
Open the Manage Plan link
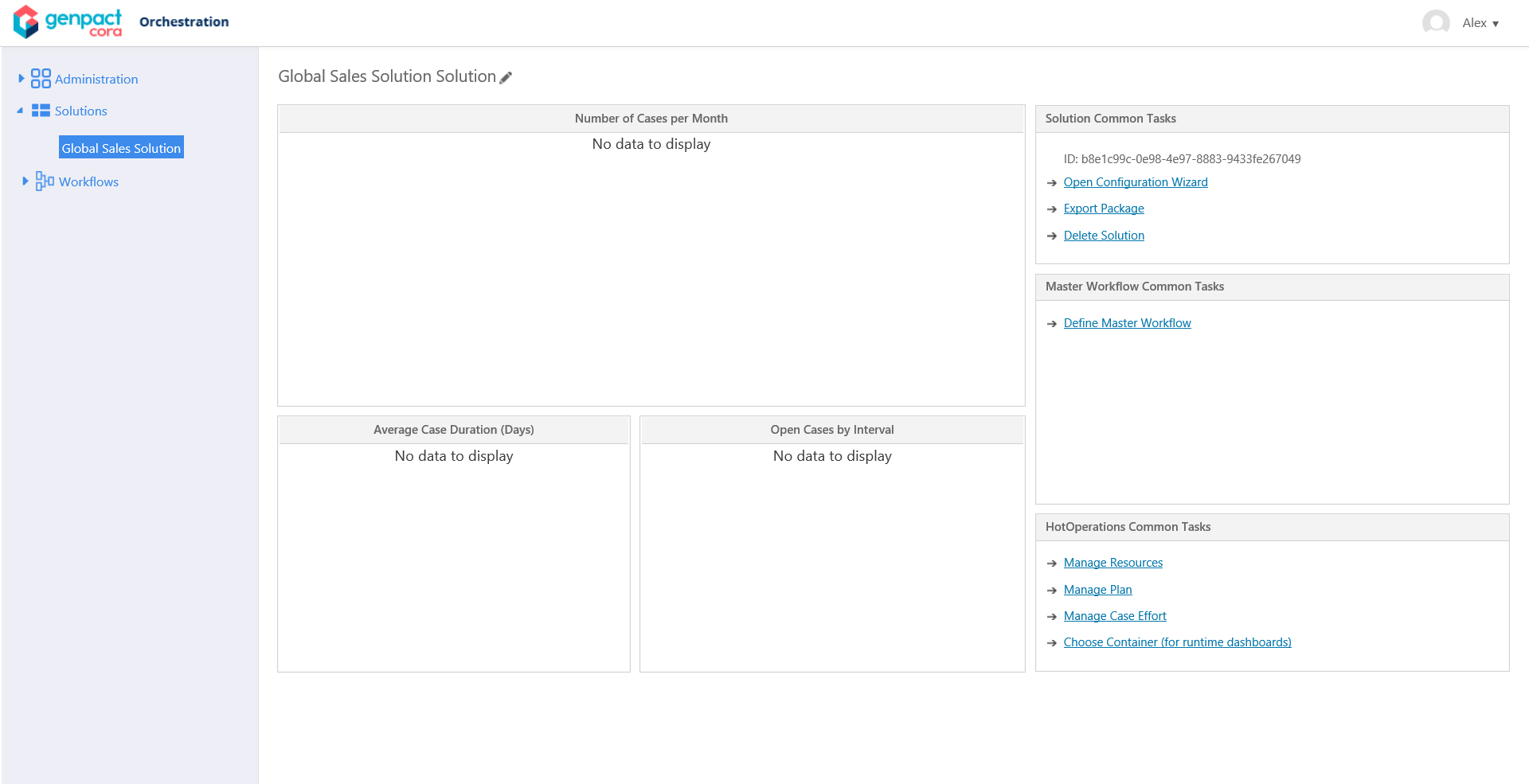point(1097,590)
